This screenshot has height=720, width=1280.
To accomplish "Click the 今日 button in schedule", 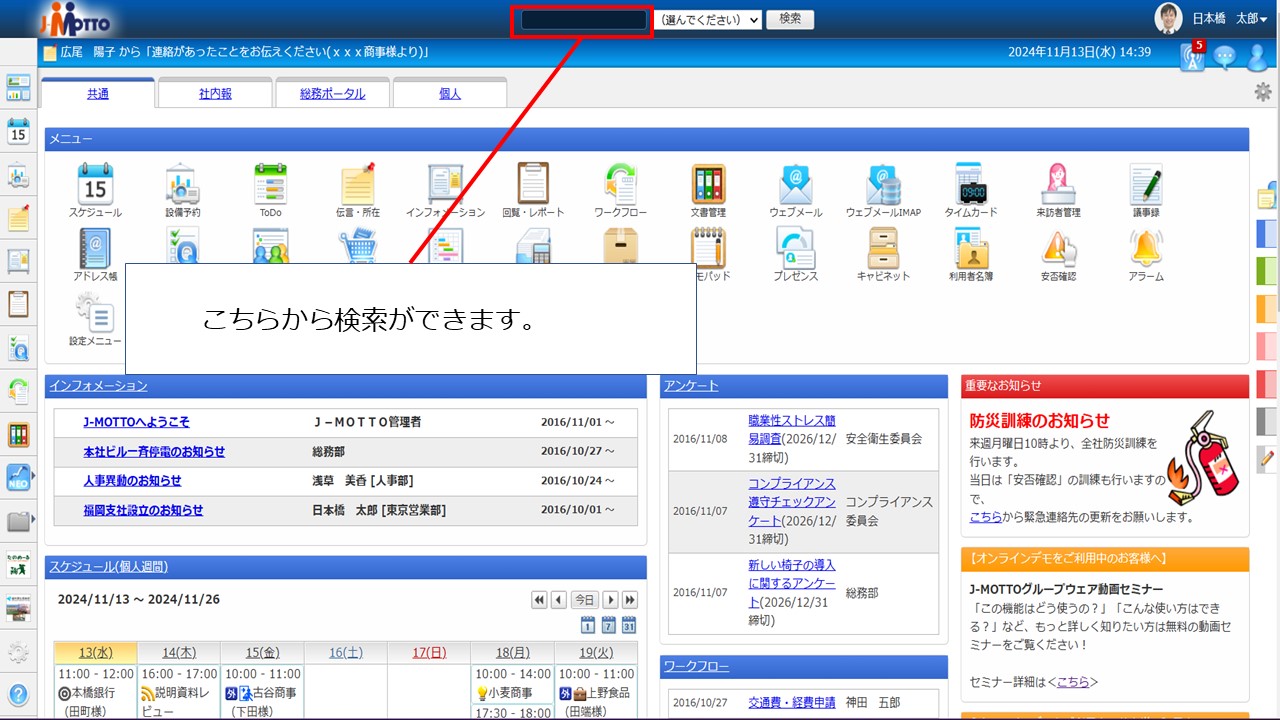I will (x=584, y=600).
